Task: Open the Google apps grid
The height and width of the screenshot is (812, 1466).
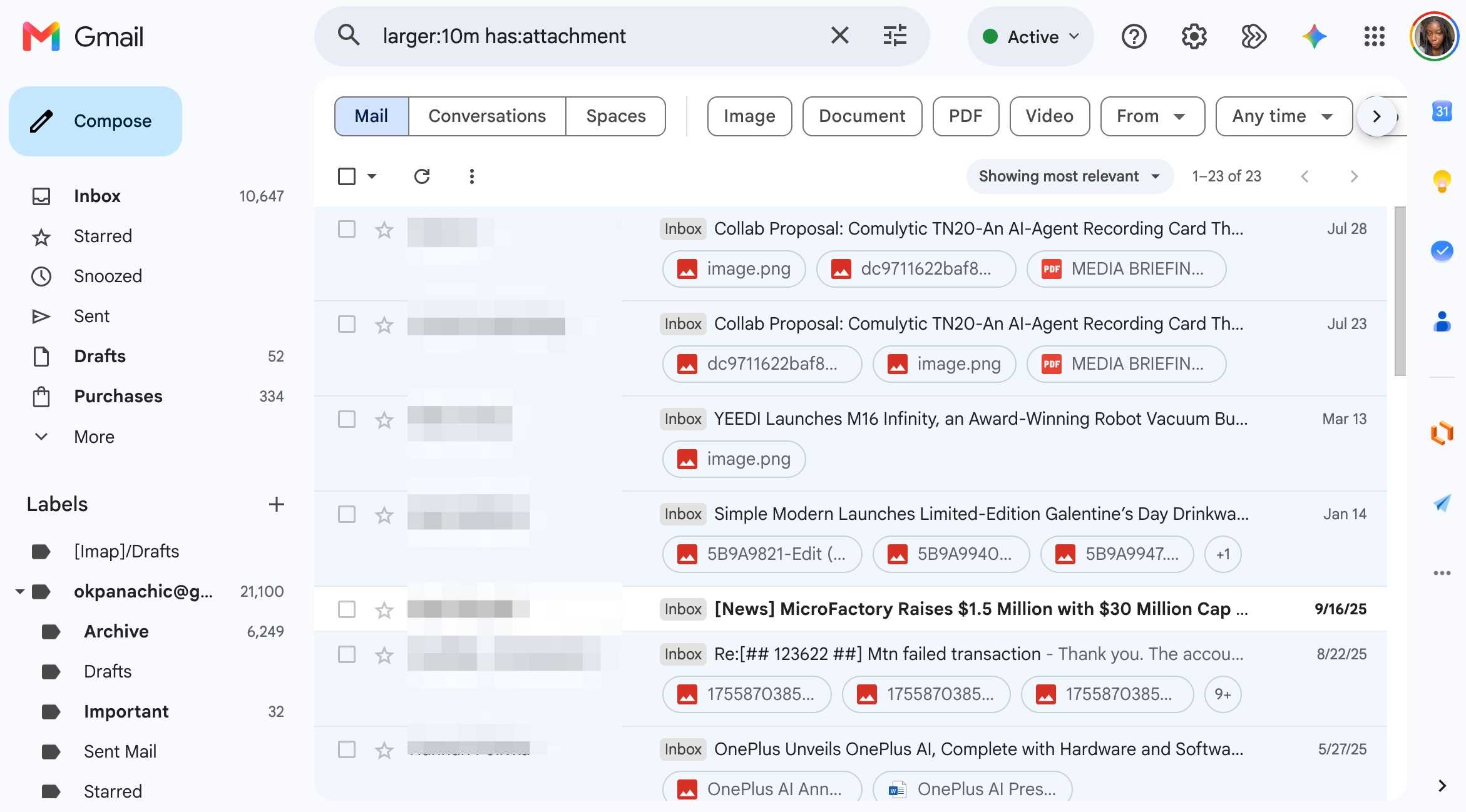Action: pyautogui.click(x=1374, y=36)
